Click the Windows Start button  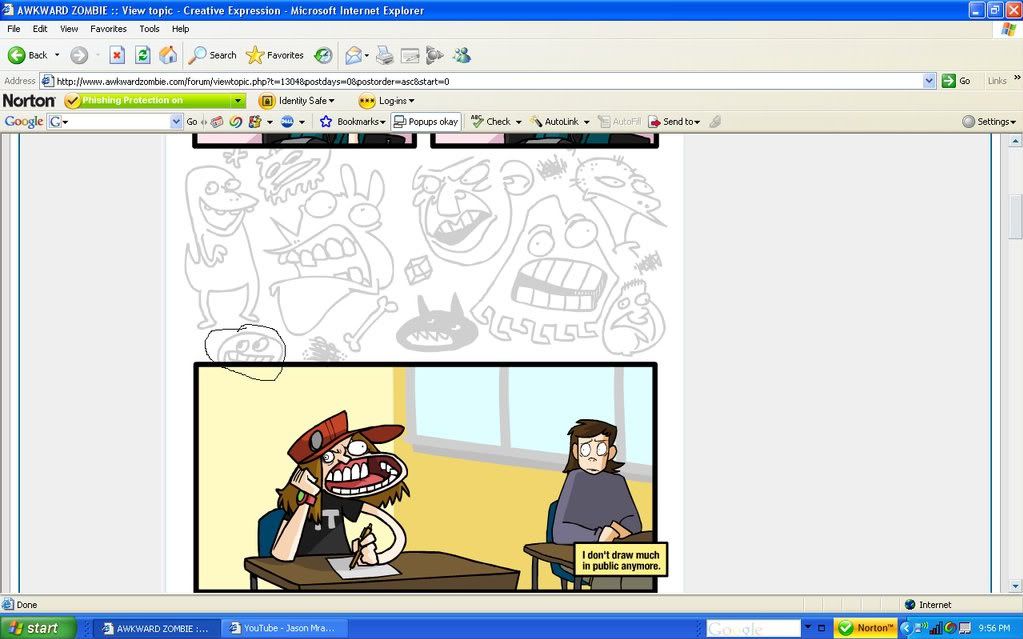point(35,628)
